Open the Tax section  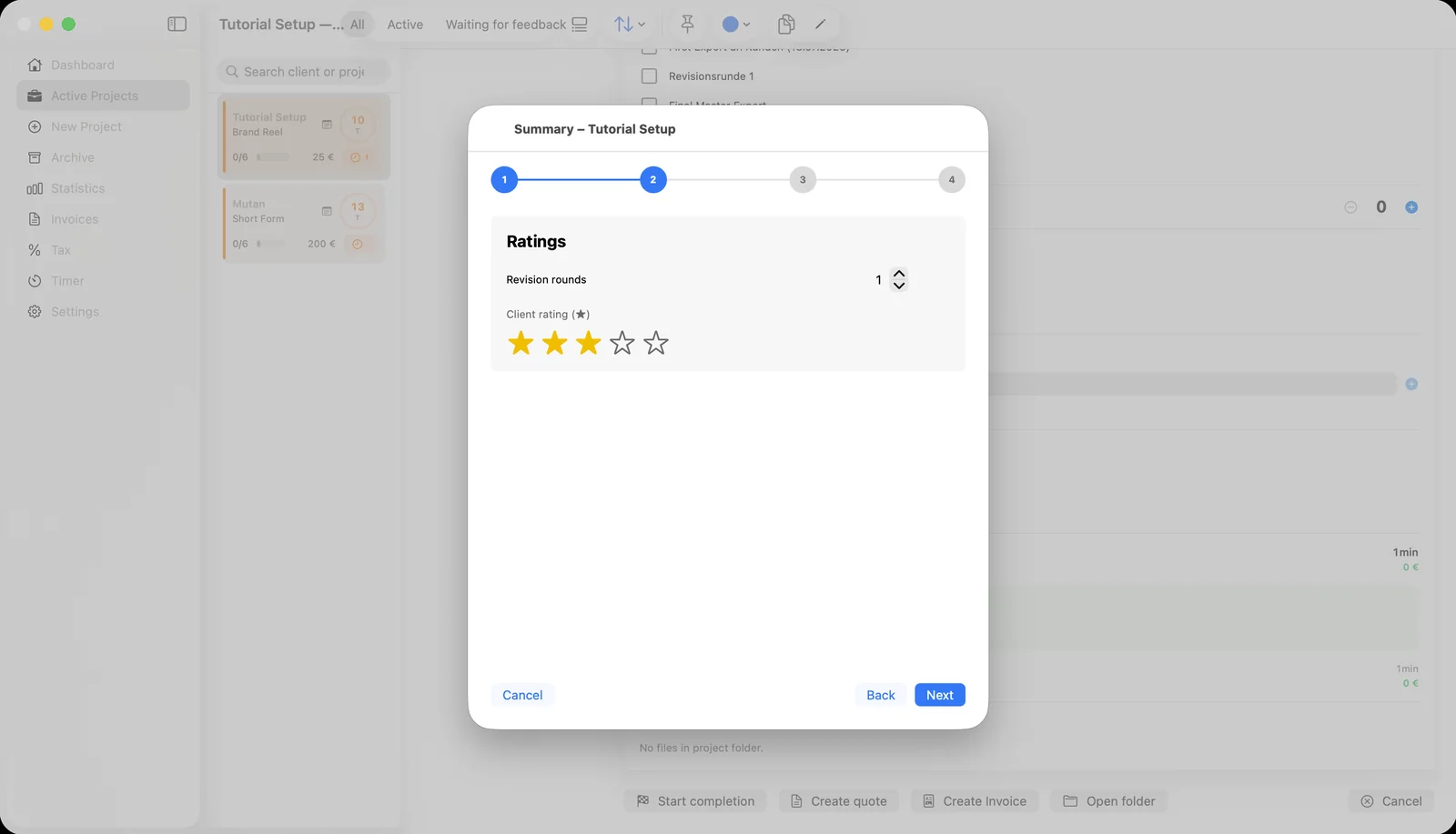click(103, 250)
